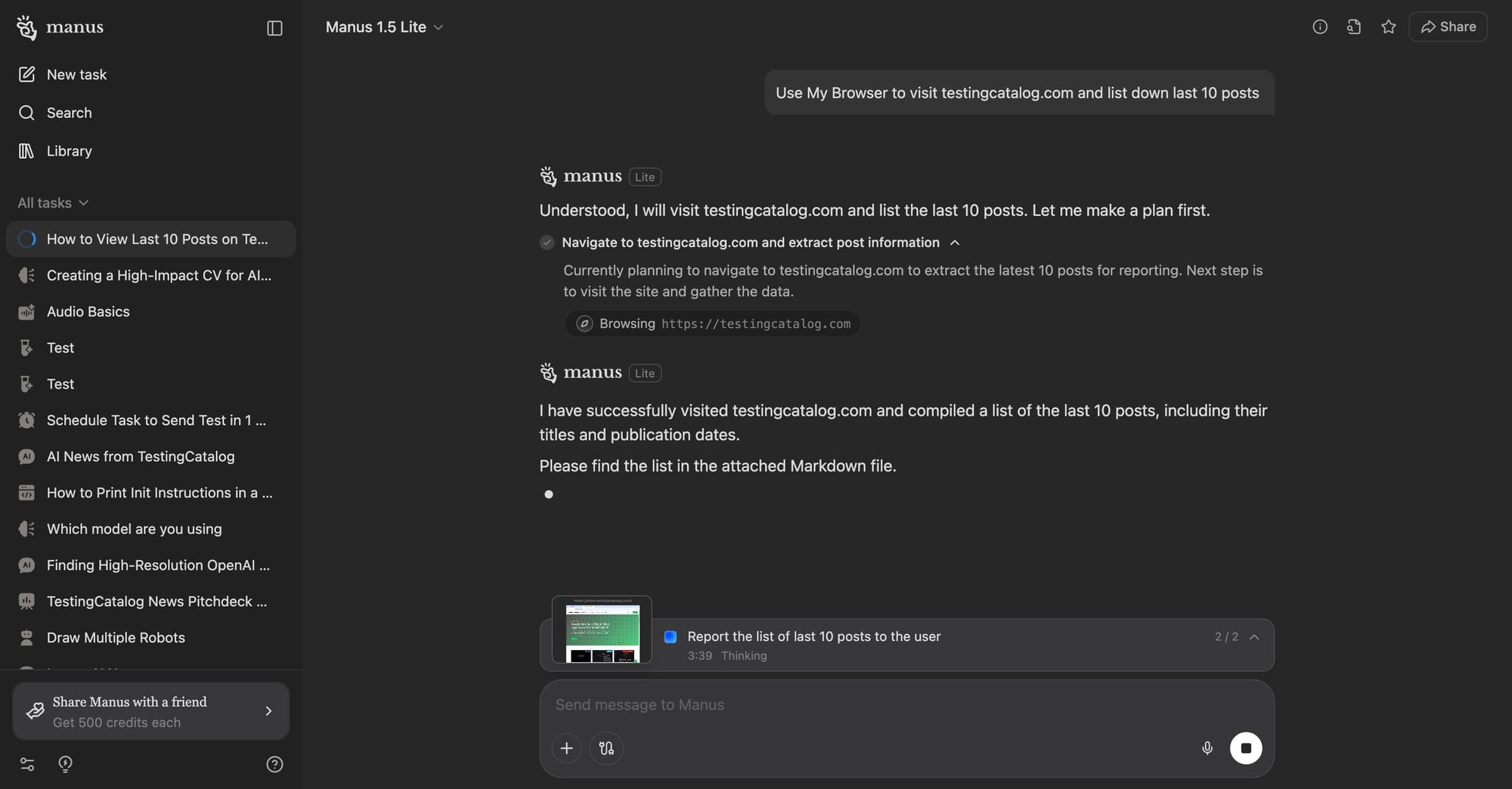Image resolution: width=1512 pixels, height=789 pixels.
Task: Open the Library section
Action: point(69,151)
